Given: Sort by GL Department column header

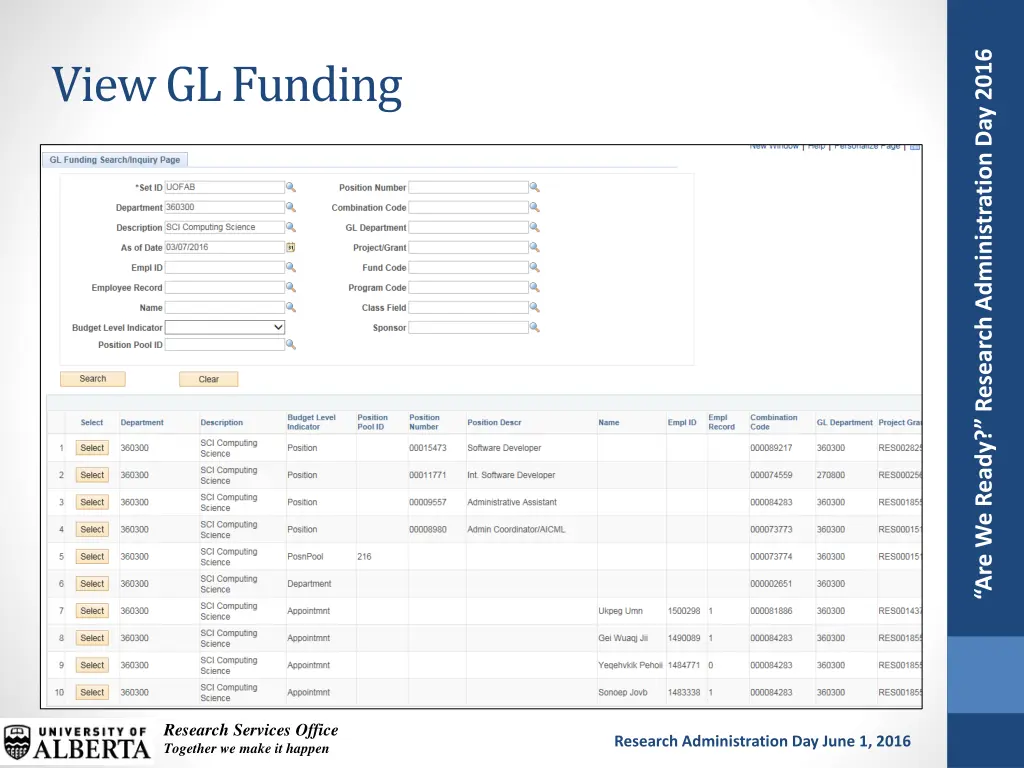Looking at the screenshot, I should (x=844, y=423).
